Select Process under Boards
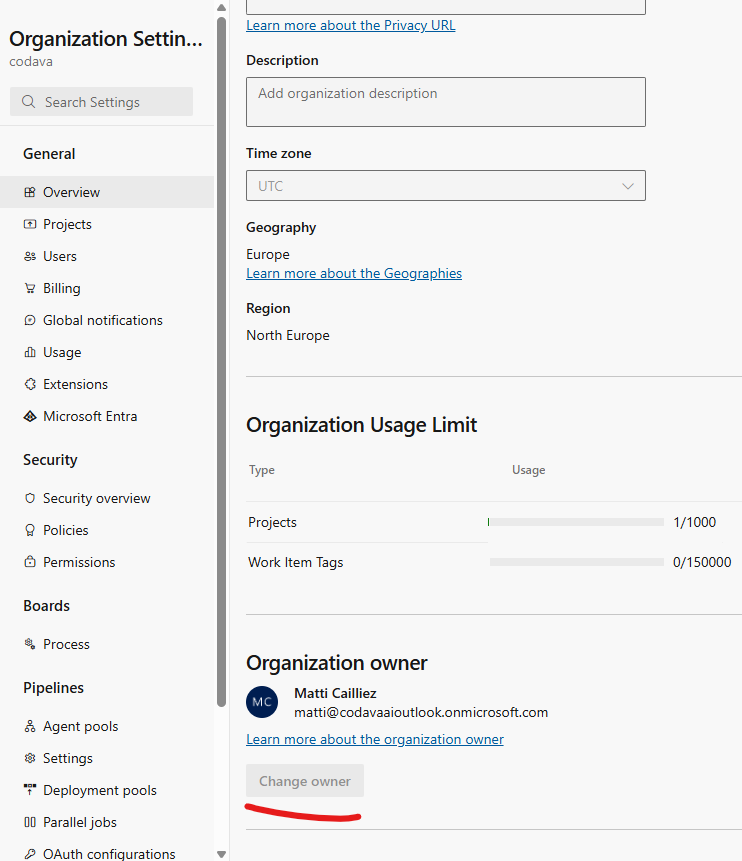The image size is (742, 861). (107, 644)
